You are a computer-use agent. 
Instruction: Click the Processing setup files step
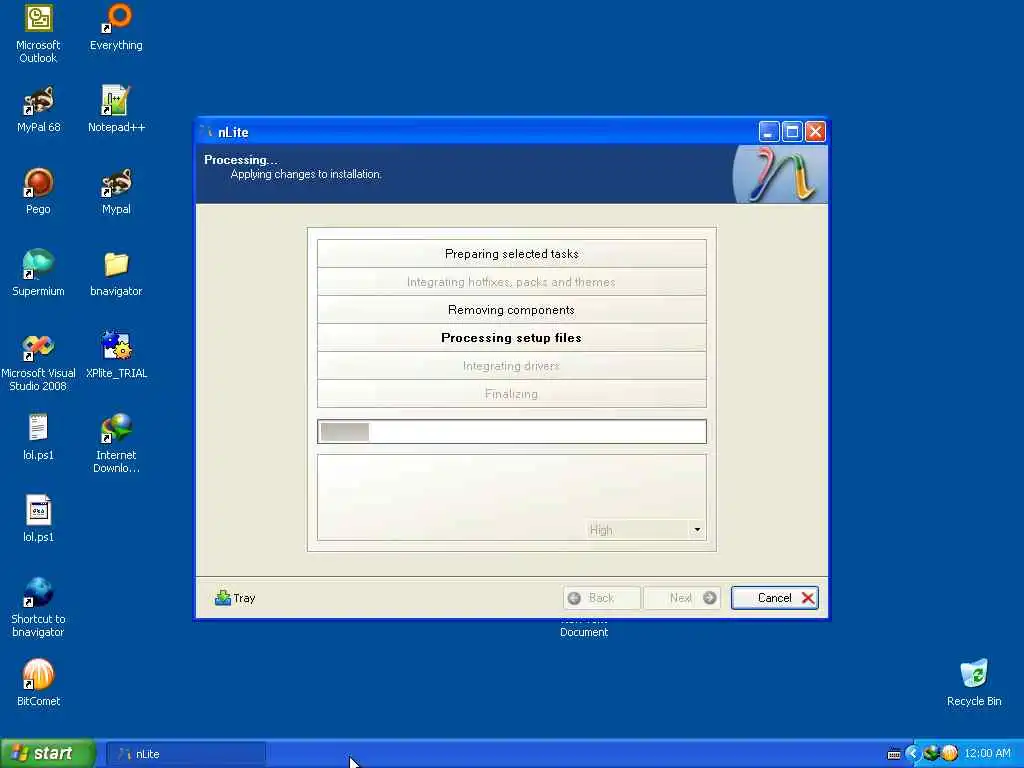pyautogui.click(x=511, y=338)
